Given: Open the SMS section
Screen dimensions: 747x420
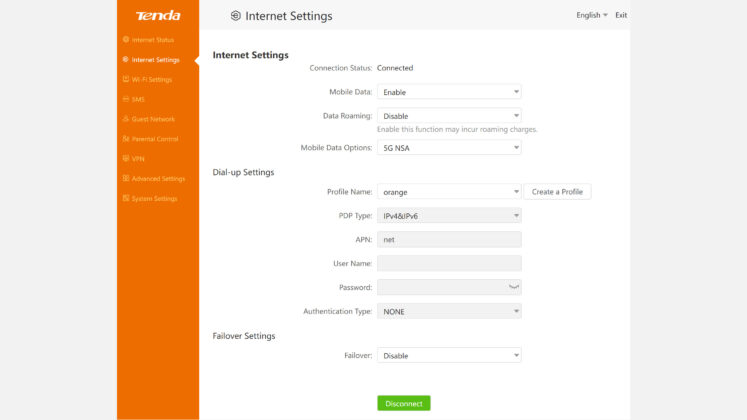Looking at the screenshot, I should point(138,100).
